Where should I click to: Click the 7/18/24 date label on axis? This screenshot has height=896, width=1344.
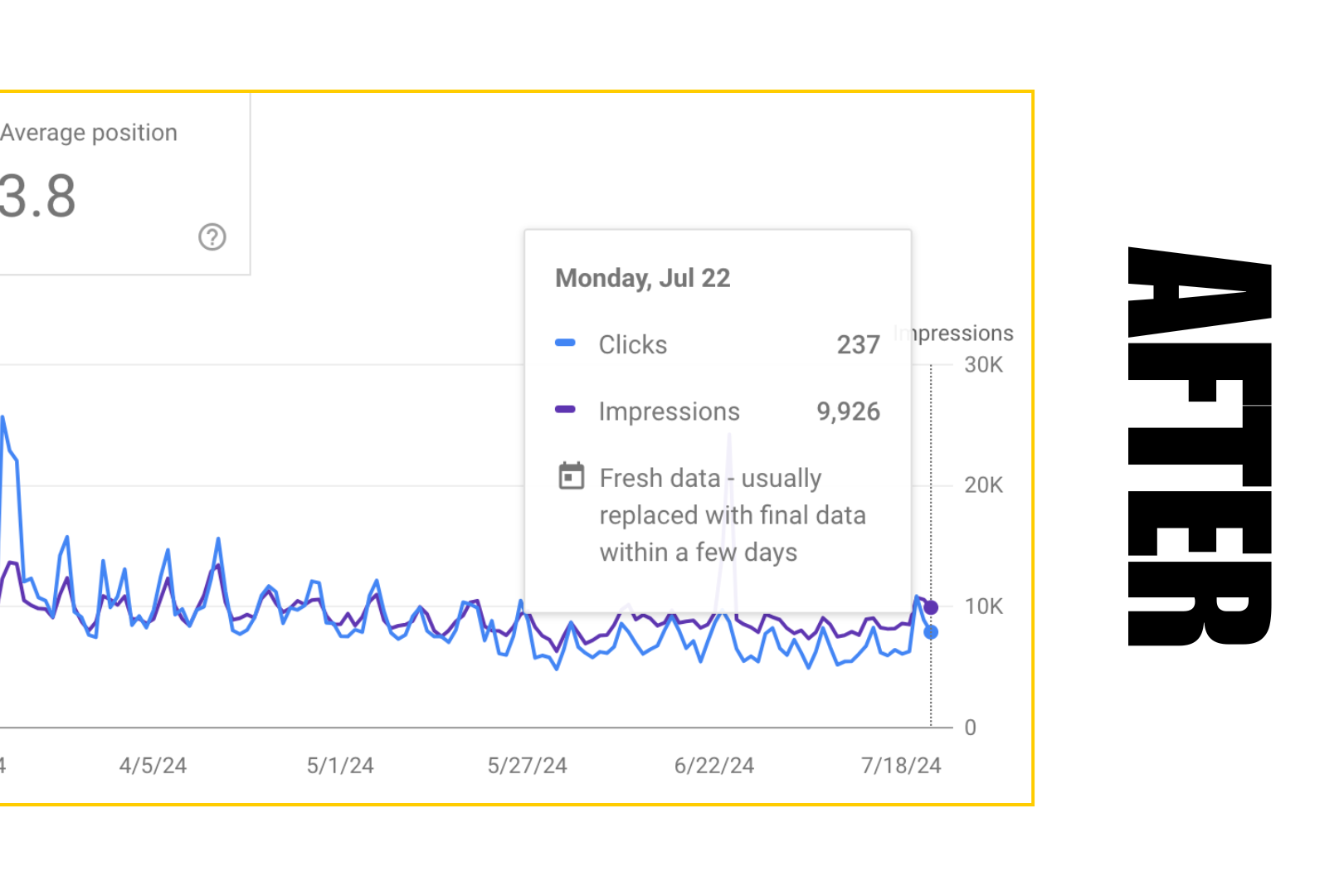point(901,765)
